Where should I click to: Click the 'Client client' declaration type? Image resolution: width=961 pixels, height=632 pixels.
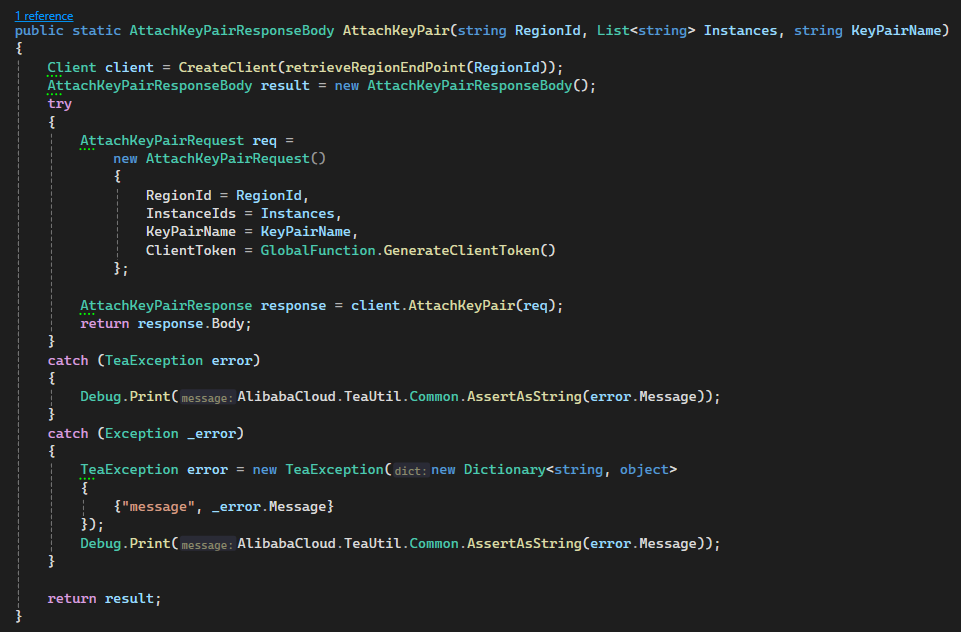(x=72, y=67)
